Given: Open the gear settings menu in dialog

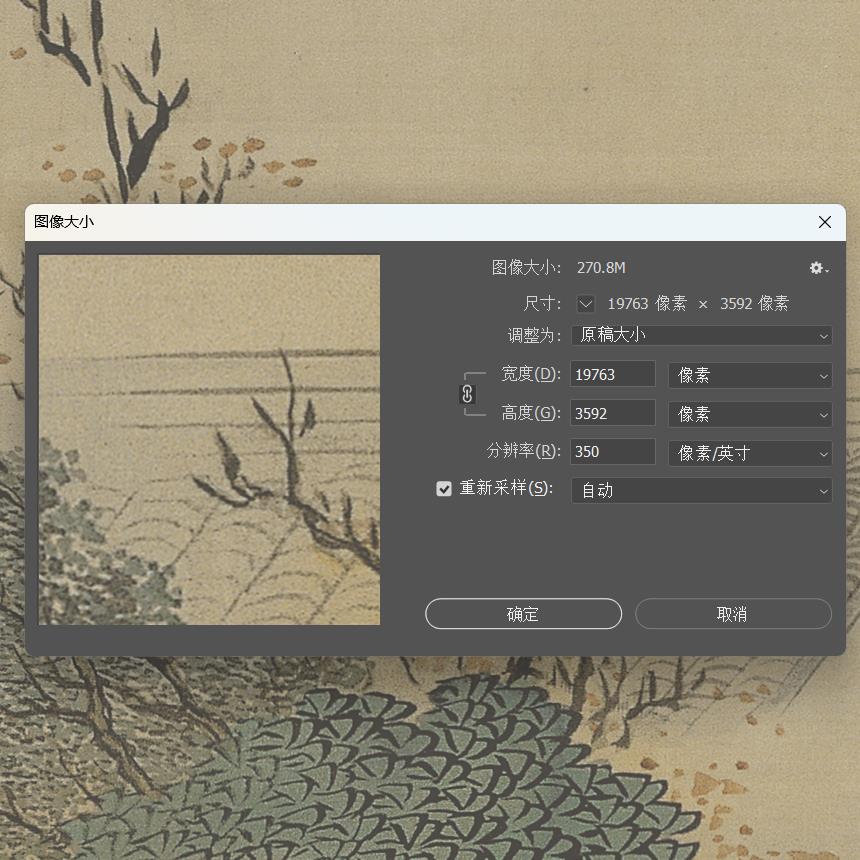Looking at the screenshot, I should (x=818, y=268).
